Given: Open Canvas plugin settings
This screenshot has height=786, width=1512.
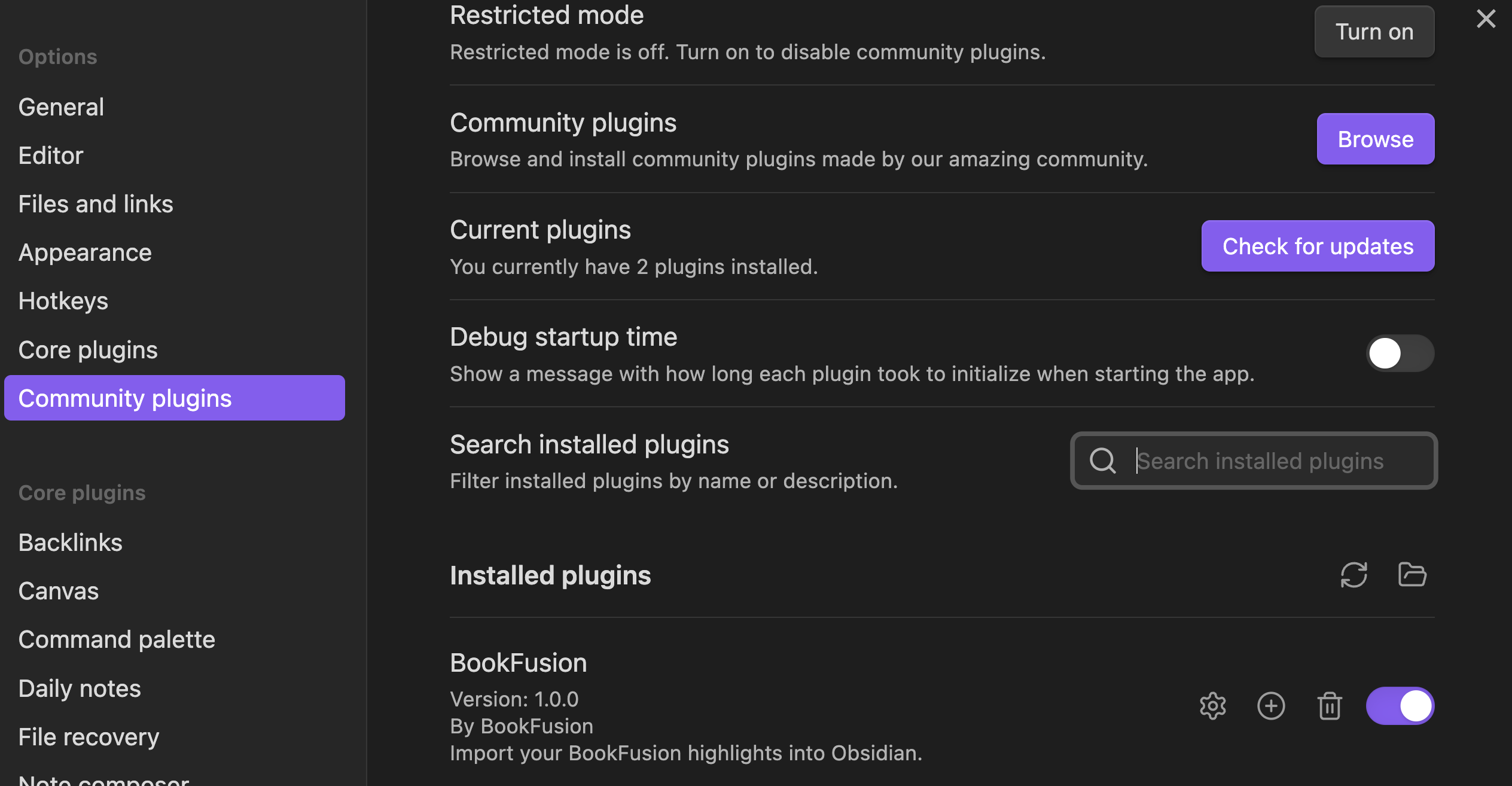Looking at the screenshot, I should tap(174, 591).
